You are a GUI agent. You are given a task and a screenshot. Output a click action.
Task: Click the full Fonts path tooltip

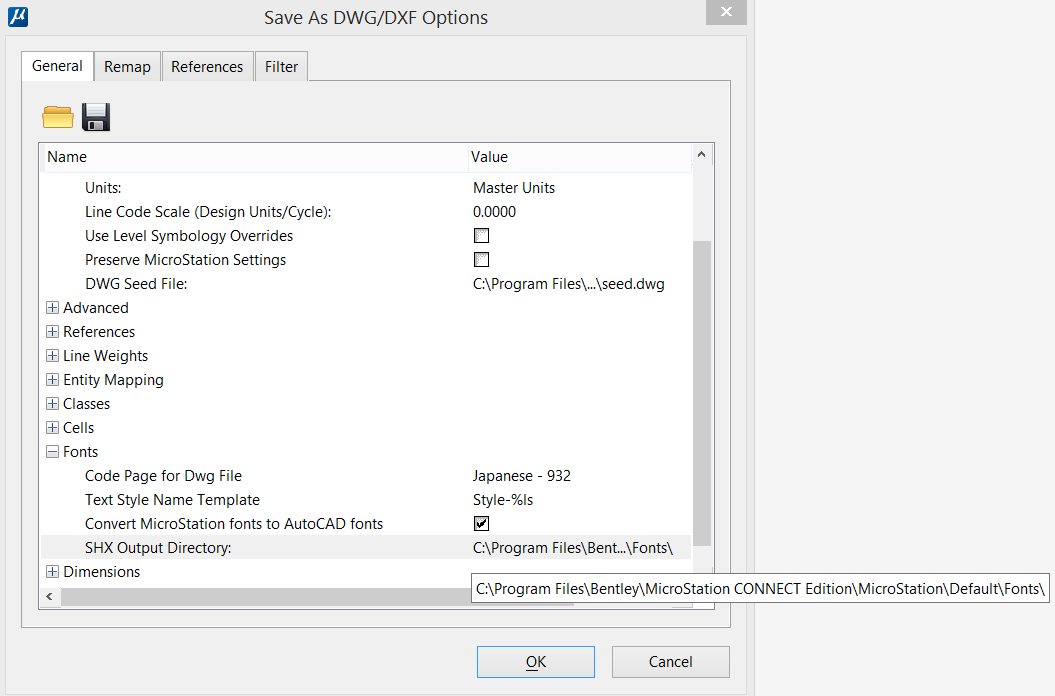(x=760, y=589)
